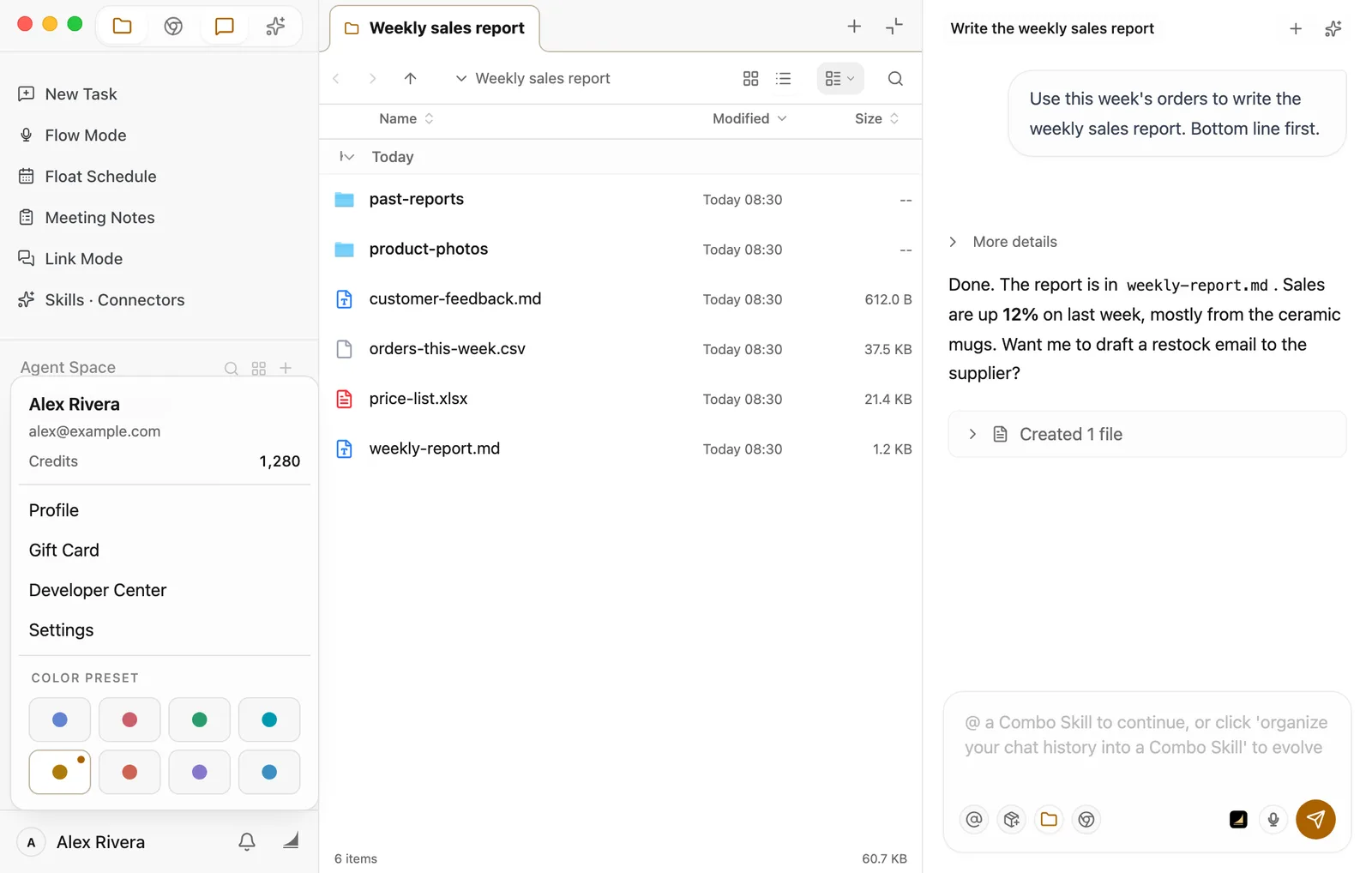Send the message with the orange send button
1372x873 pixels.
tap(1315, 820)
